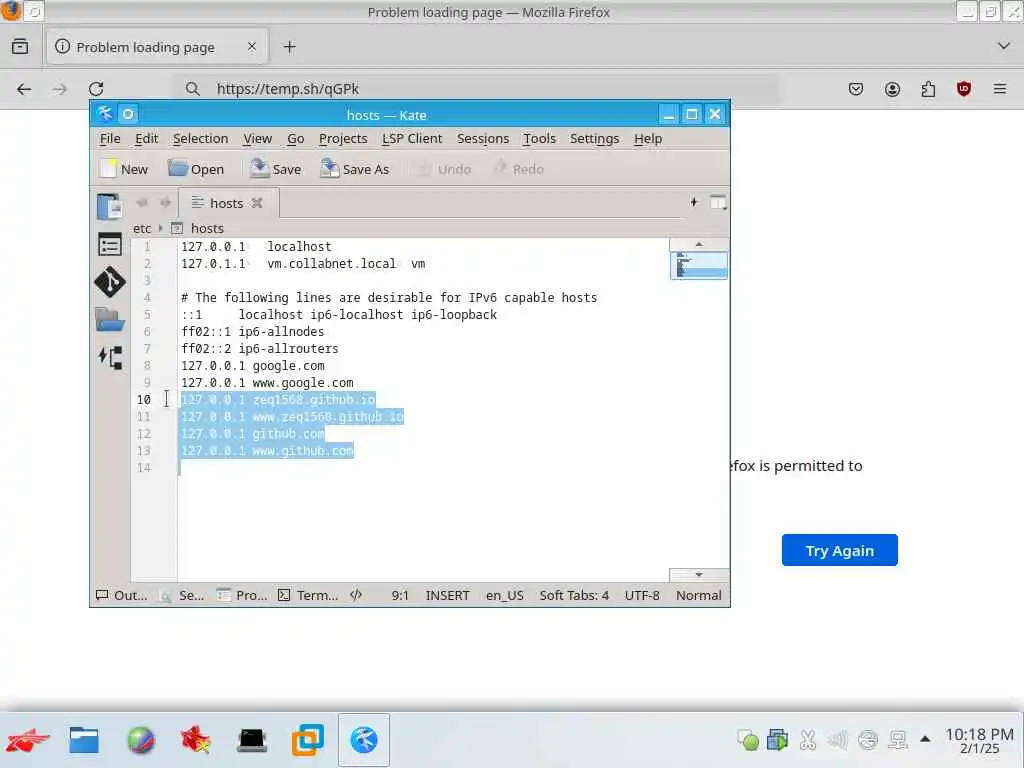Open the file manager in taskbar
Image resolution: width=1024 pixels, height=768 pixels.
point(84,741)
